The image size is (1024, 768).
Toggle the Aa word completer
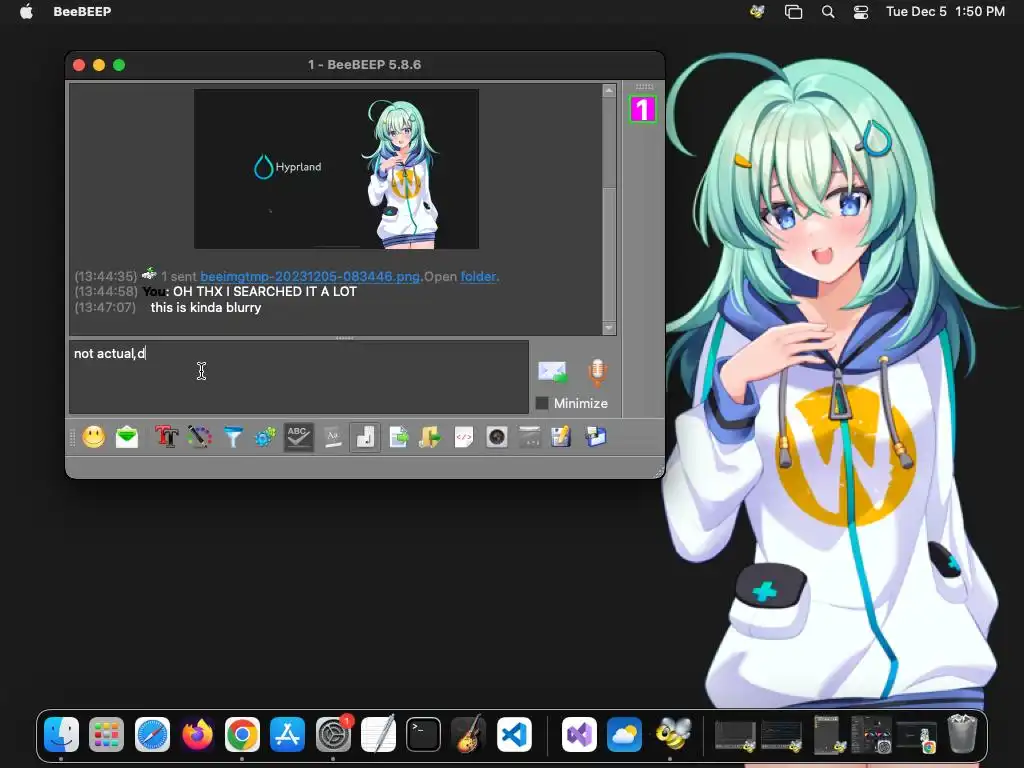tap(332, 437)
